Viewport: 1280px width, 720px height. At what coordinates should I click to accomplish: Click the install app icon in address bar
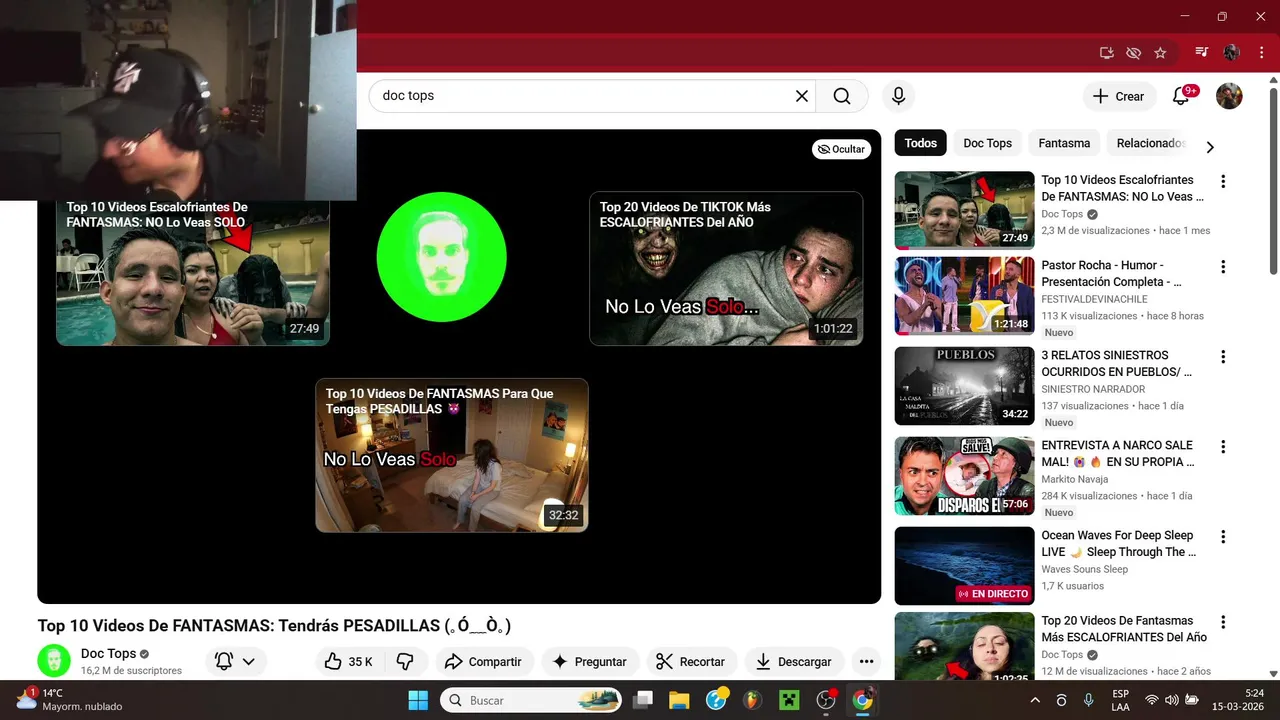pyautogui.click(x=1106, y=53)
